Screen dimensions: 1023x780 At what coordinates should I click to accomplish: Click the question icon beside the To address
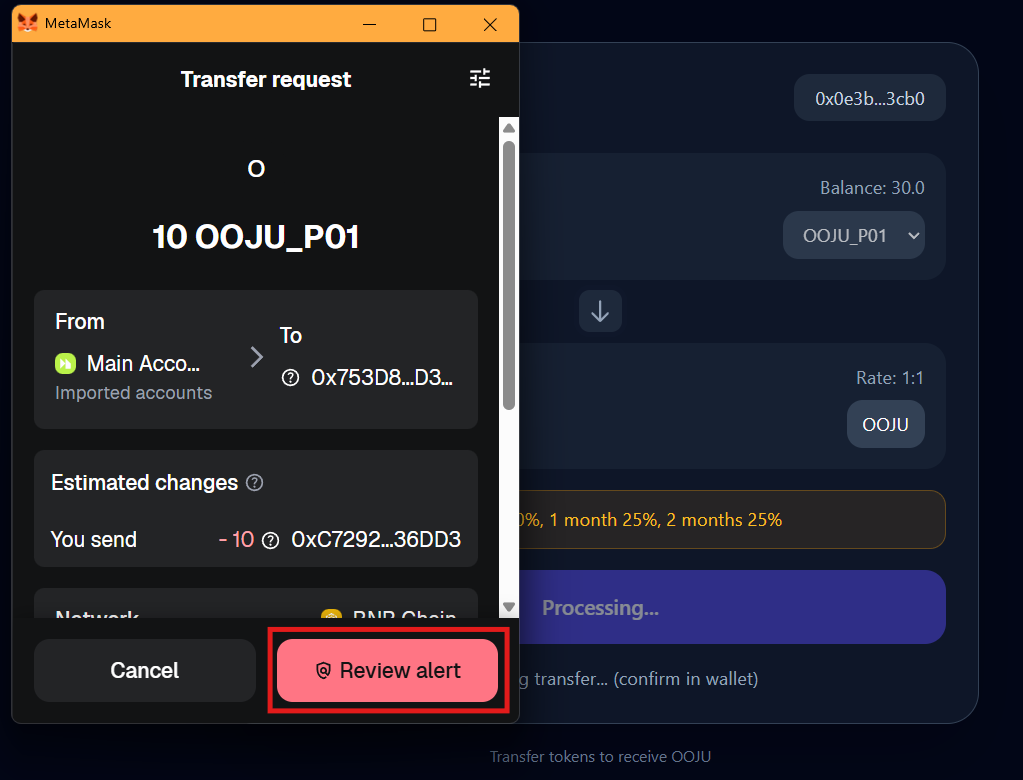(x=291, y=378)
